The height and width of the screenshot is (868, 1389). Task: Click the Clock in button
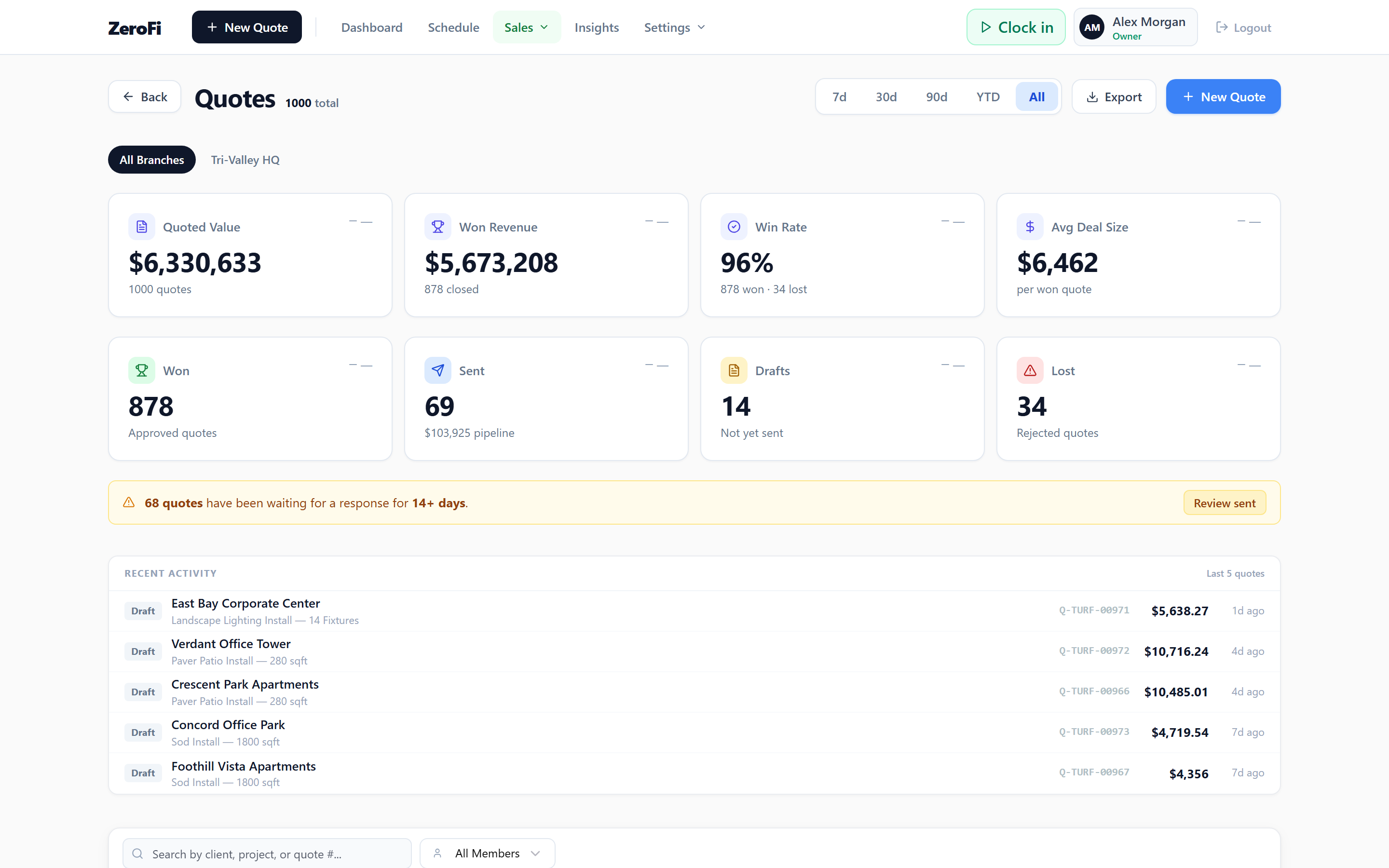pos(1016,27)
